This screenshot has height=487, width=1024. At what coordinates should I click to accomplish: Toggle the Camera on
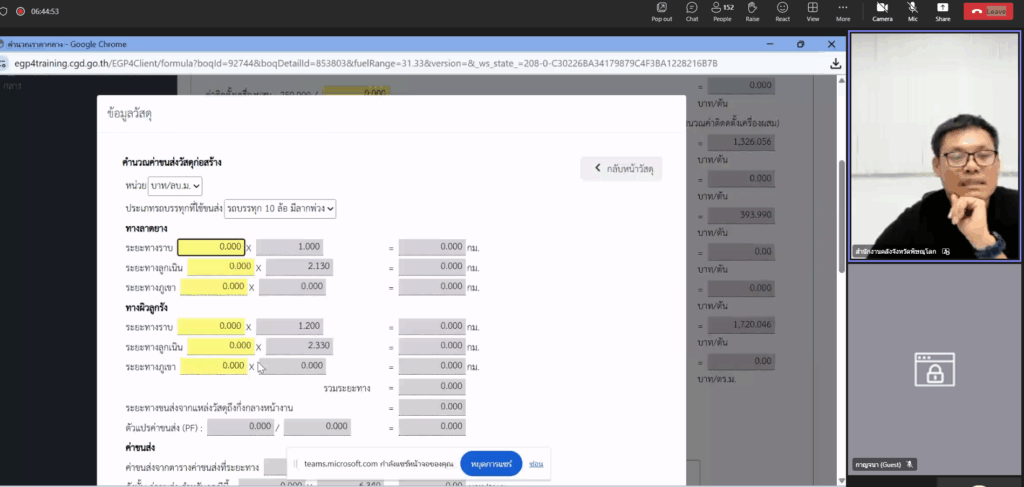pyautogui.click(x=882, y=10)
